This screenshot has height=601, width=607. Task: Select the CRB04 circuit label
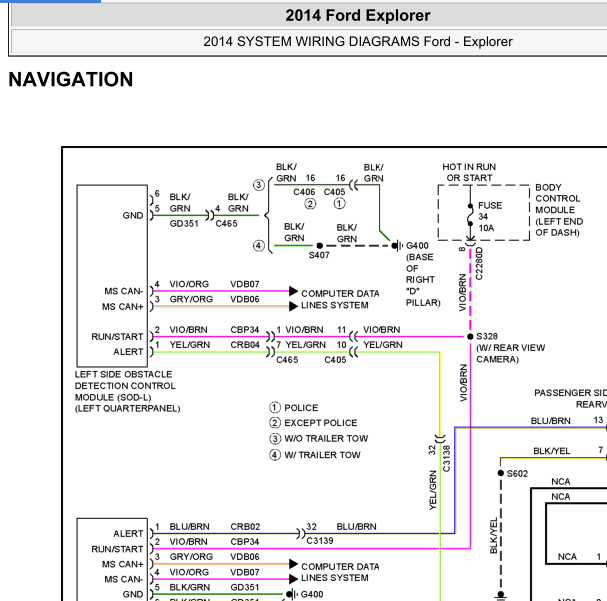point(245,344)
